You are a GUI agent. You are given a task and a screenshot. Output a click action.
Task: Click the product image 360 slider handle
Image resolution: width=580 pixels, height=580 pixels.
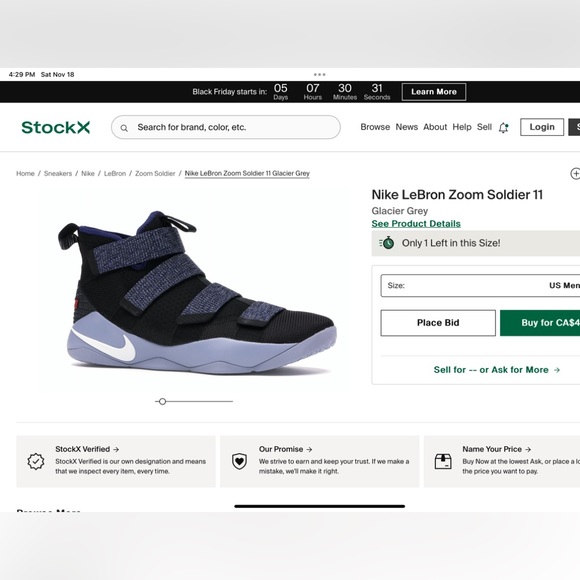(162, 401)
